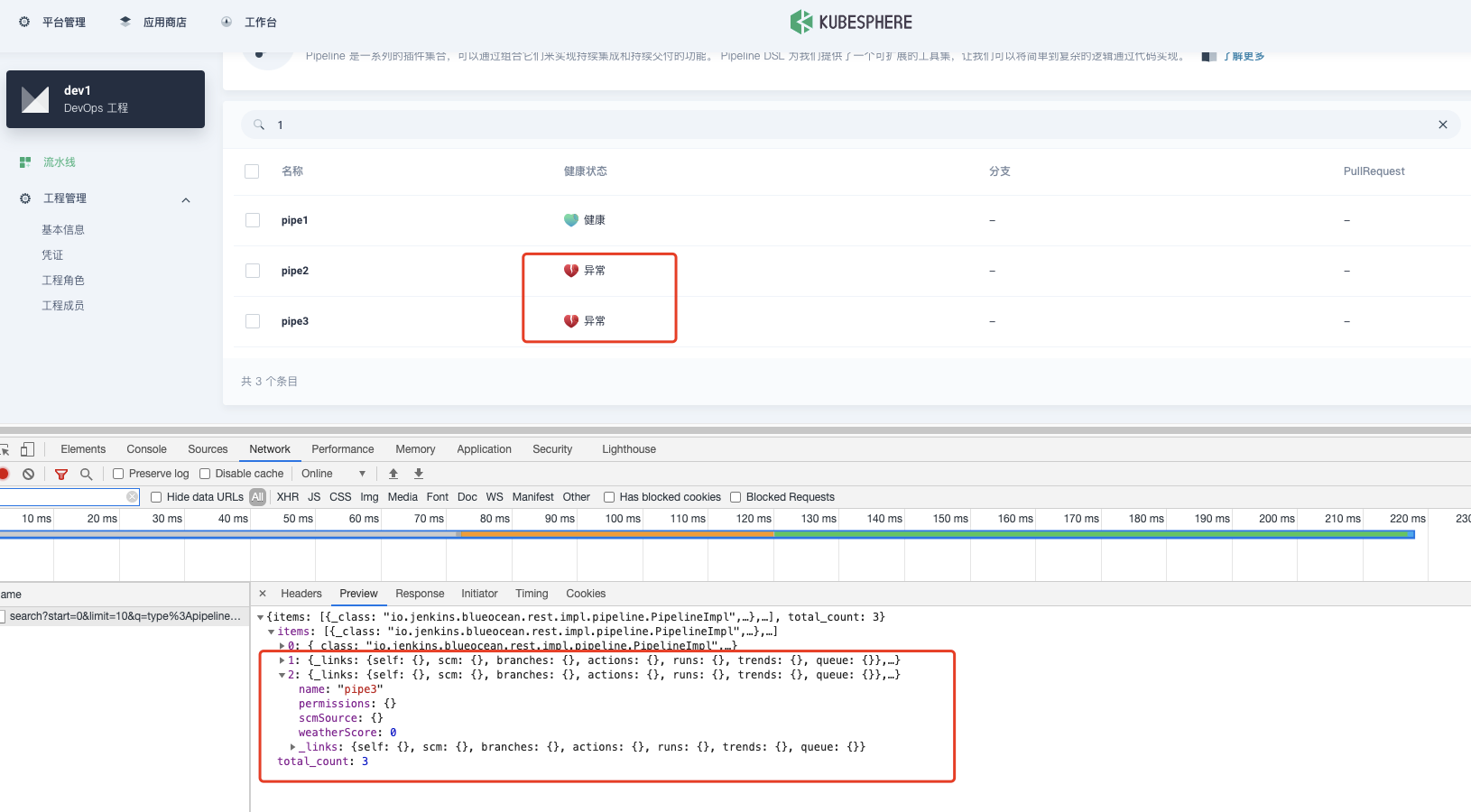
Task: Click pipe1's green healthy heart icon
Action: (x=569, y=219)
